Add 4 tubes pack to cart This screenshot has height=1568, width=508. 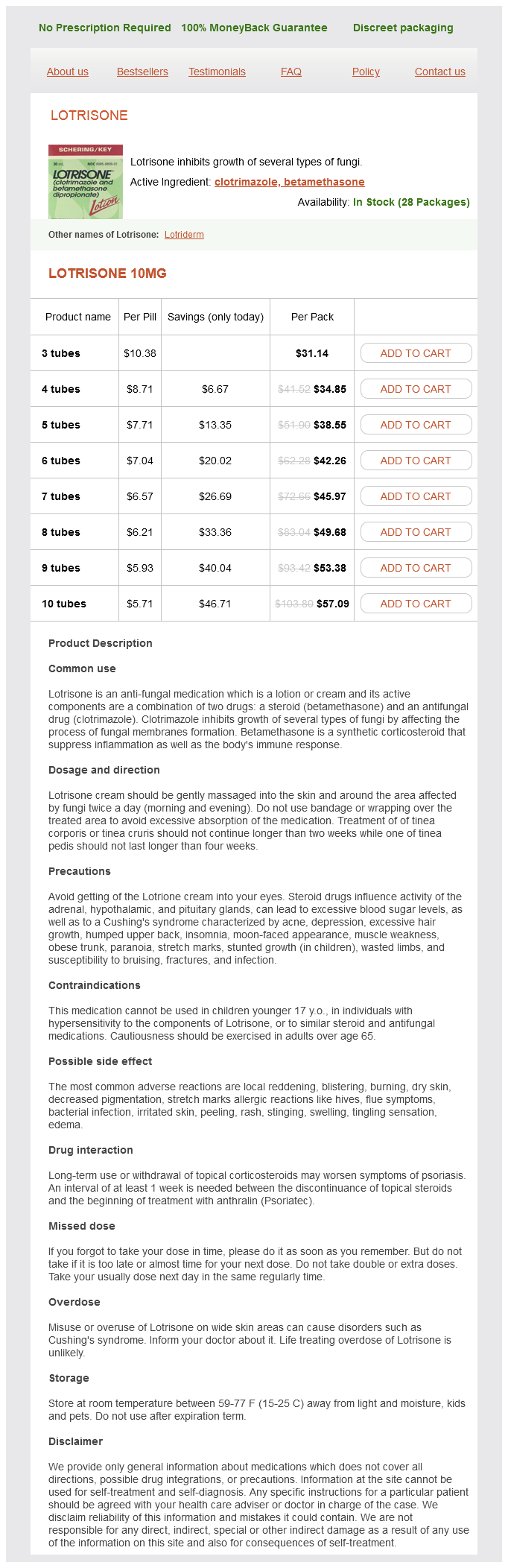click(416, 389)
